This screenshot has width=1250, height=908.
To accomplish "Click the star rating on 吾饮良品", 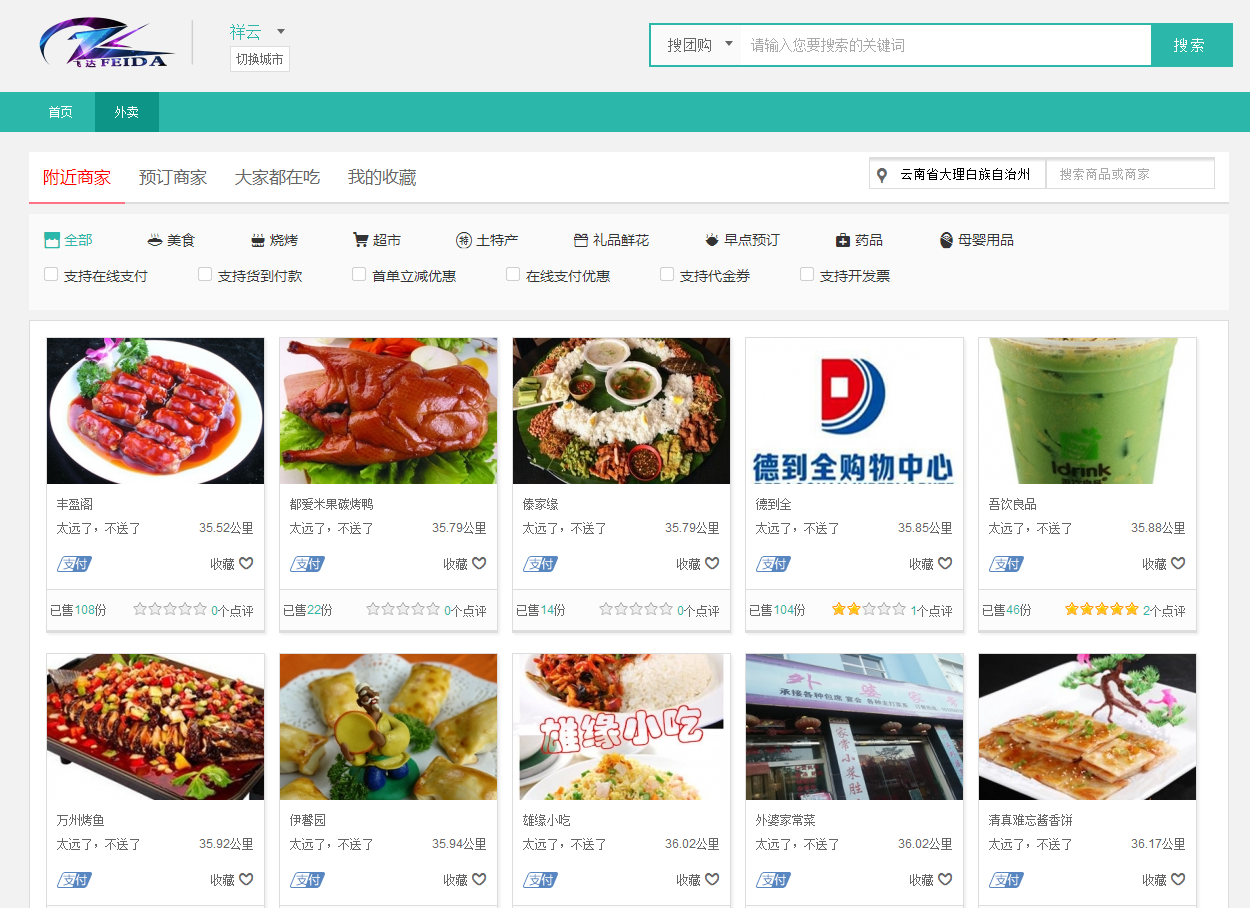I will click(x=1101, y=609).
